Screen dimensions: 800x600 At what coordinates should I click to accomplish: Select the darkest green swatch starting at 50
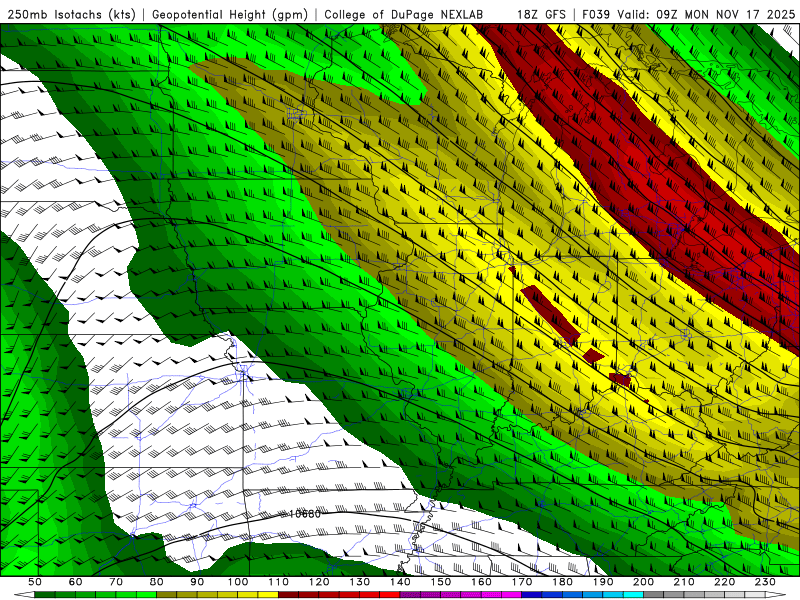[44, 594]
